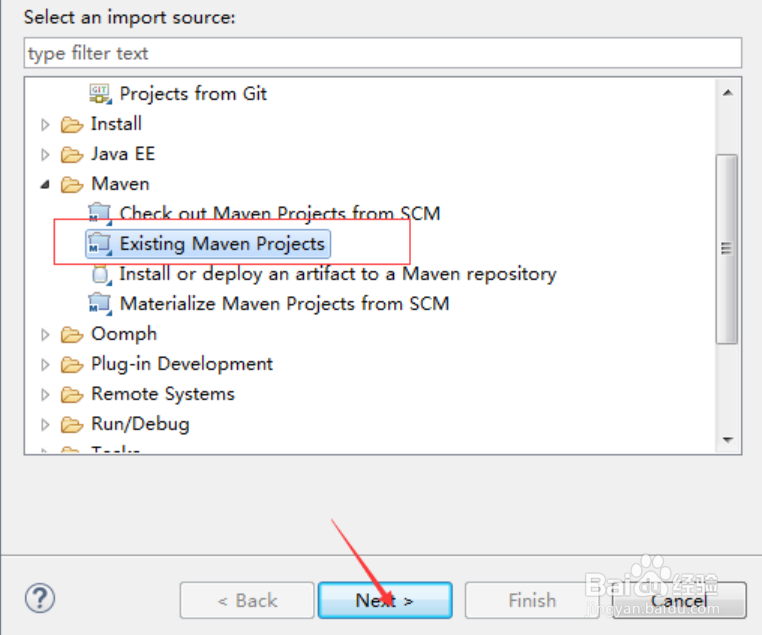Click the Projects from Git icon
Screen dimensions: 762x635
[100, 93]
